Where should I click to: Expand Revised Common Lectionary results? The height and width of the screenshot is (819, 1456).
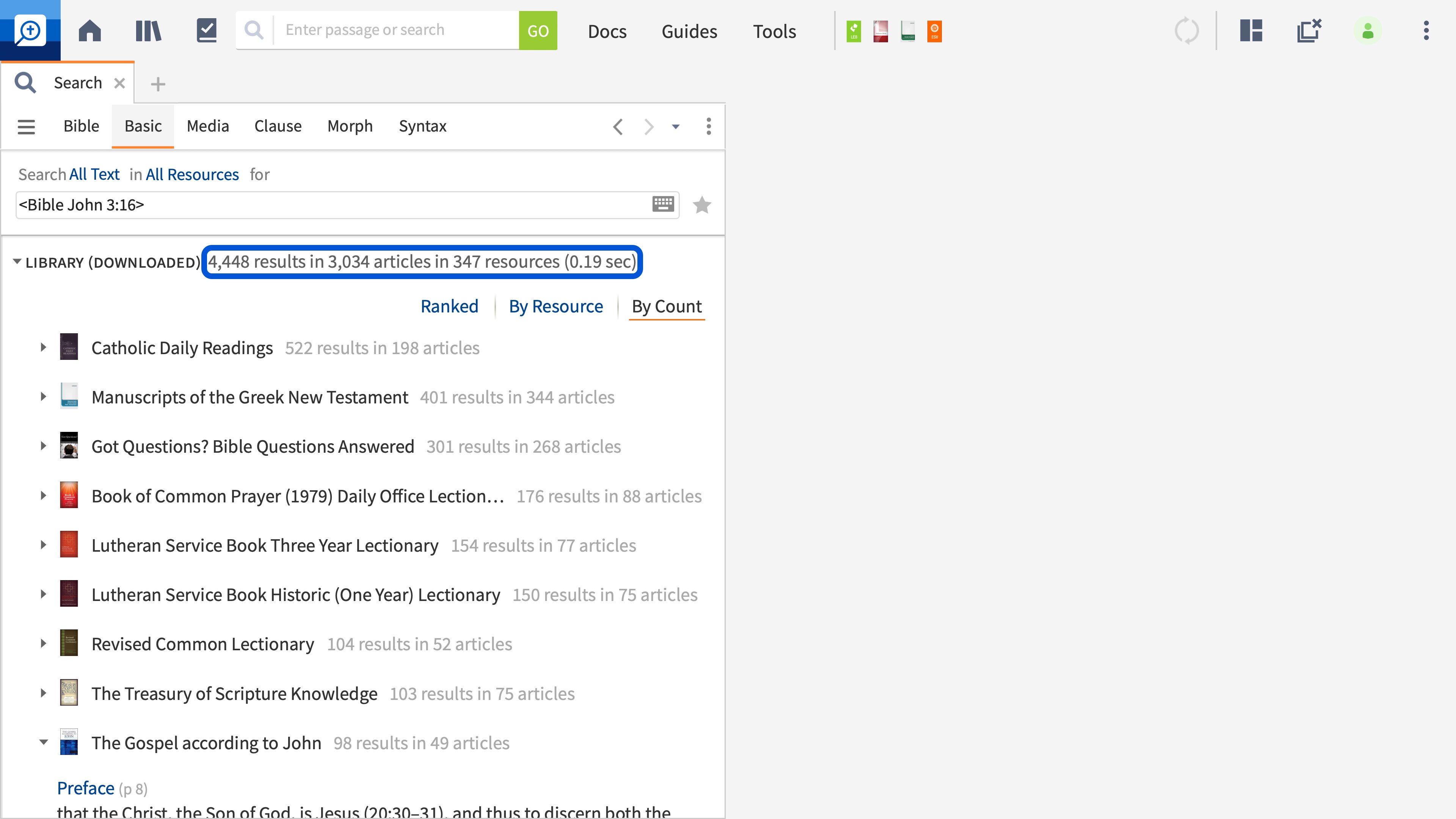pyautogui.click(x=44, y=644)
